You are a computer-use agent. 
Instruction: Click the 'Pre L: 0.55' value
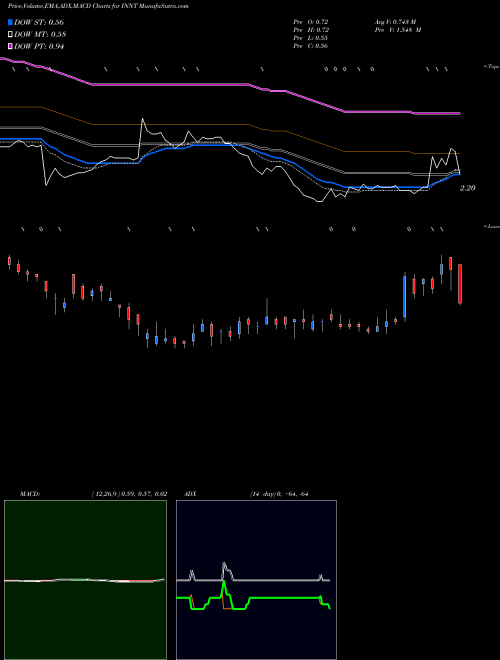point(311,38)
